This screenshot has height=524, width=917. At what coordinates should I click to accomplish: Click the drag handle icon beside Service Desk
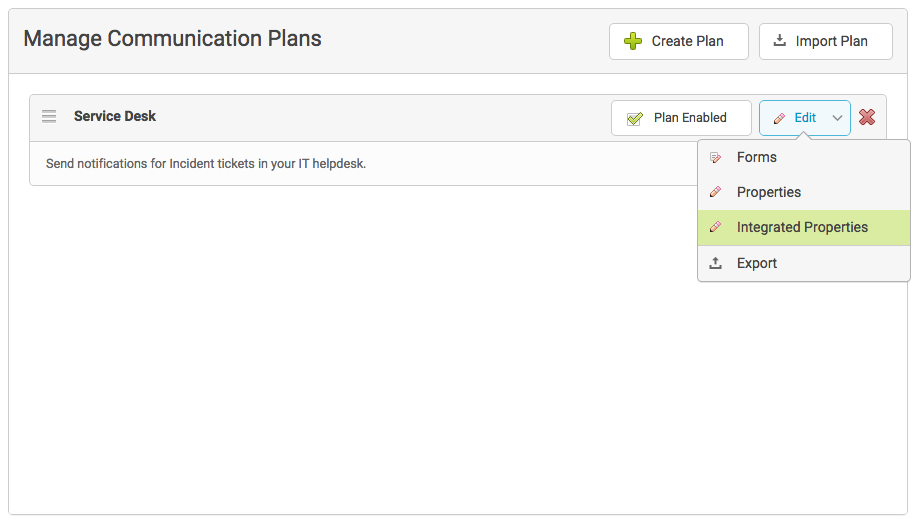49,116
